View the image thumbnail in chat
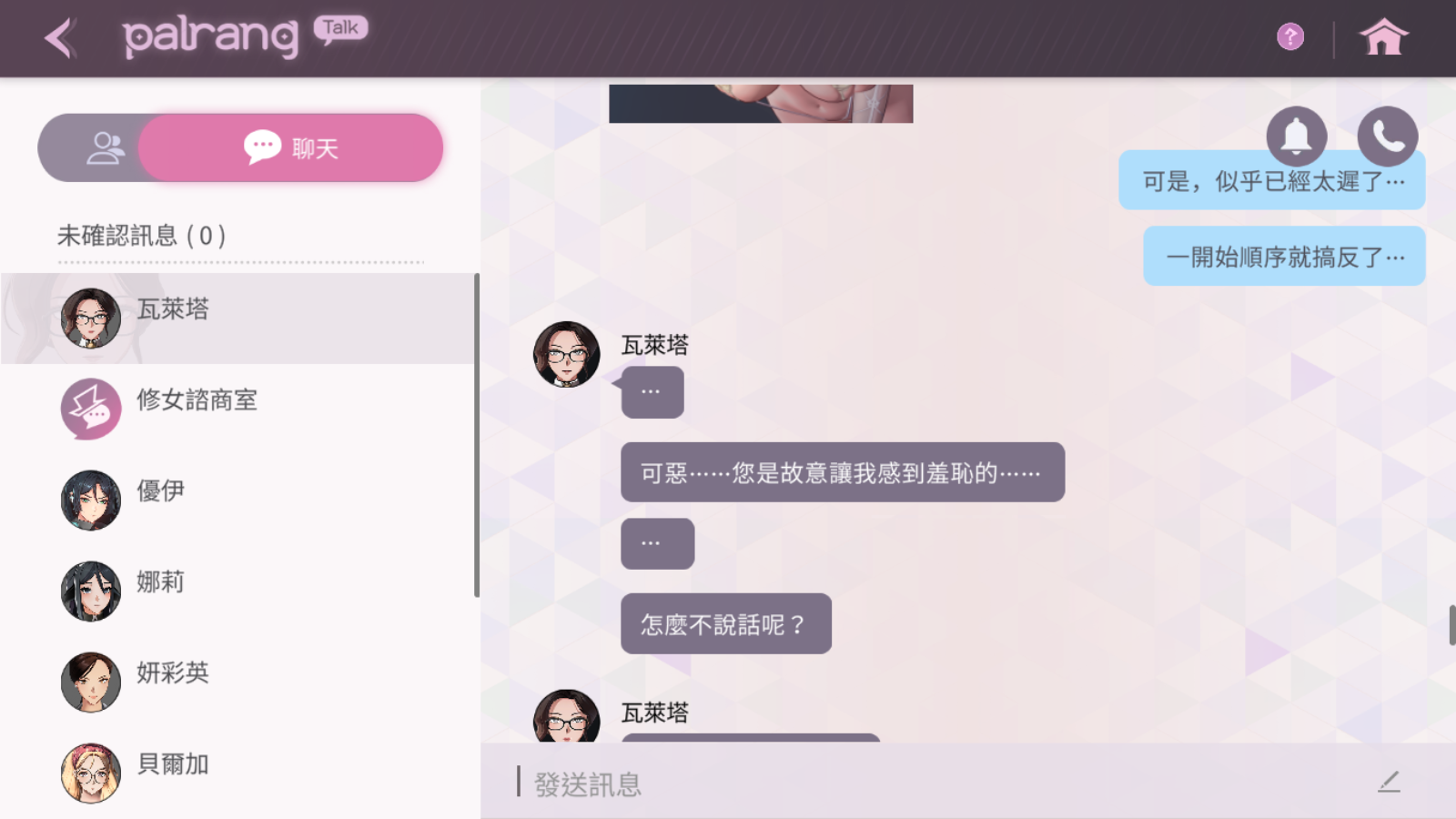The image size is (1456, 819). (x=761, y=104)
